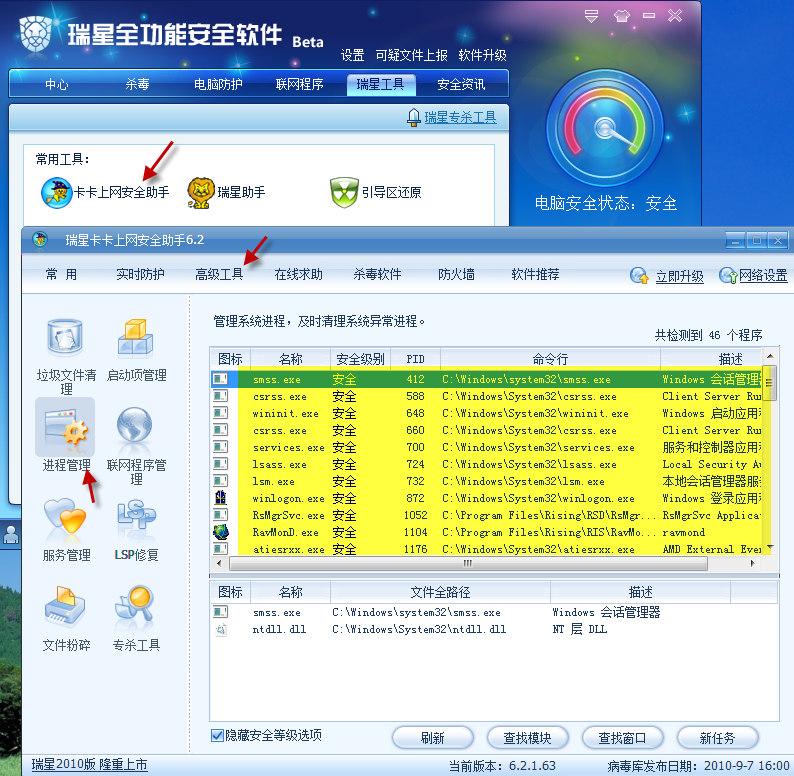
Task: Click process list vertical scrollbar down arrow
Action: pos(770,548)
